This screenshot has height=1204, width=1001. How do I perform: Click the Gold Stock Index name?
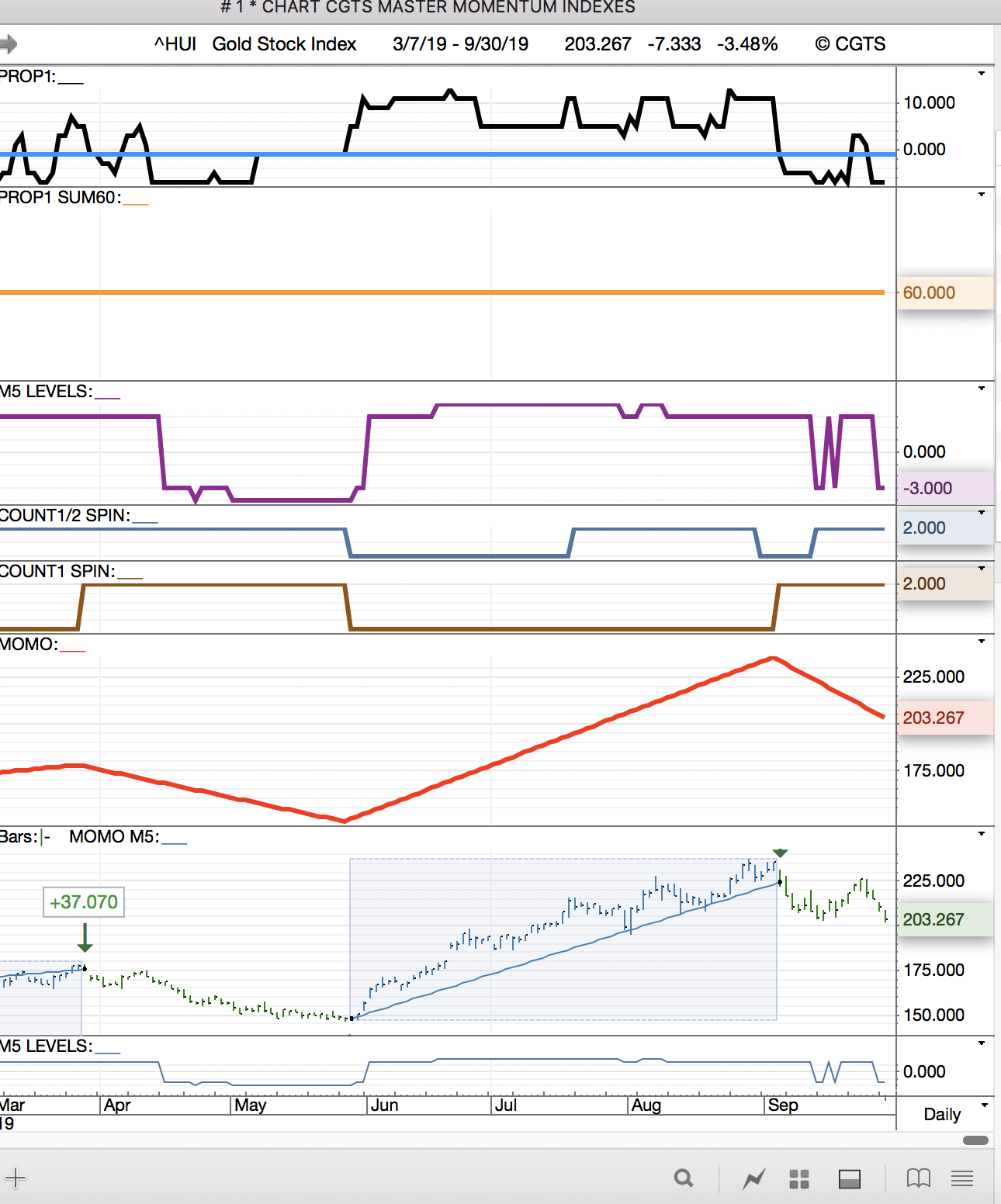pyautogui.click(x=284, y=44)
